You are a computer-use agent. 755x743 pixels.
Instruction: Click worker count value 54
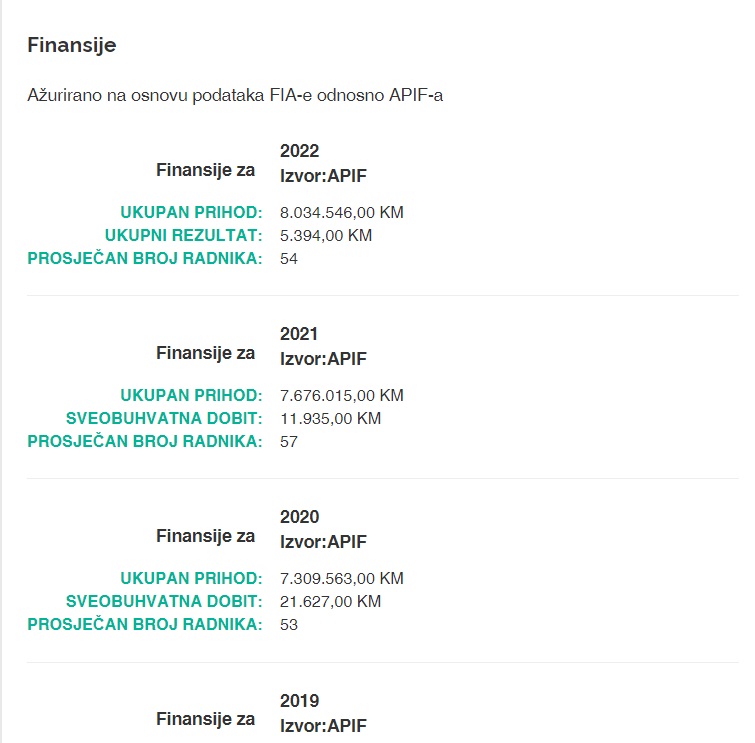point(290,258)
